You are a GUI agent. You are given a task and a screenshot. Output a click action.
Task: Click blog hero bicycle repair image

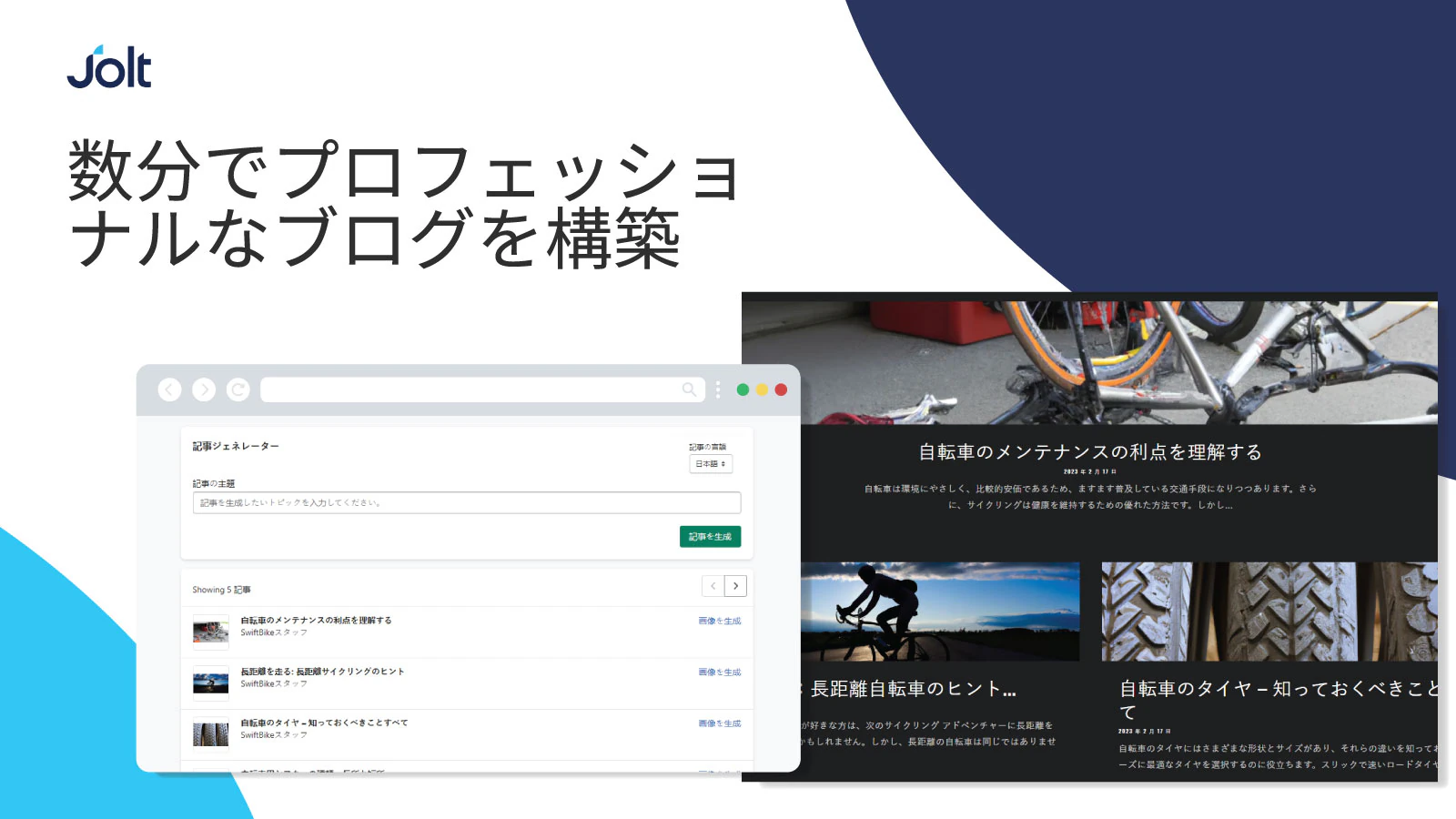point(1089,362)
